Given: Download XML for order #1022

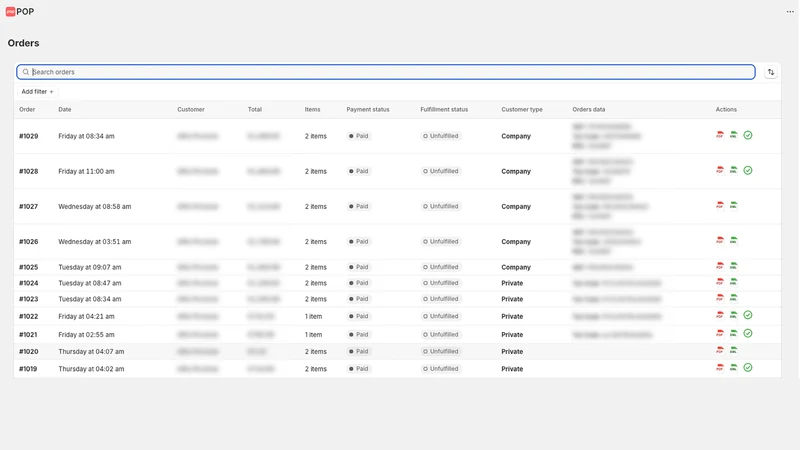Looking at the screenshot, I should coord(733,315).
